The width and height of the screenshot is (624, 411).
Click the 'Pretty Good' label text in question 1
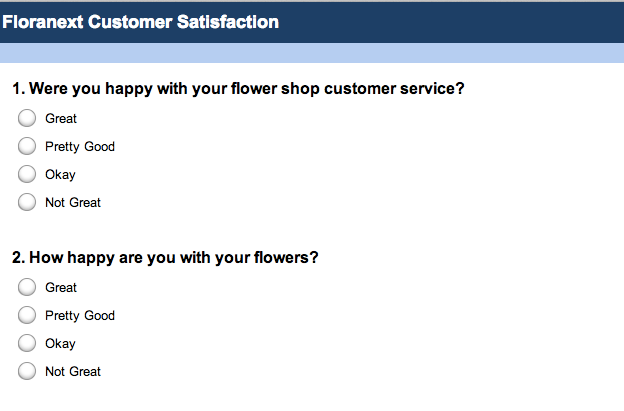(x=80, y=147)
